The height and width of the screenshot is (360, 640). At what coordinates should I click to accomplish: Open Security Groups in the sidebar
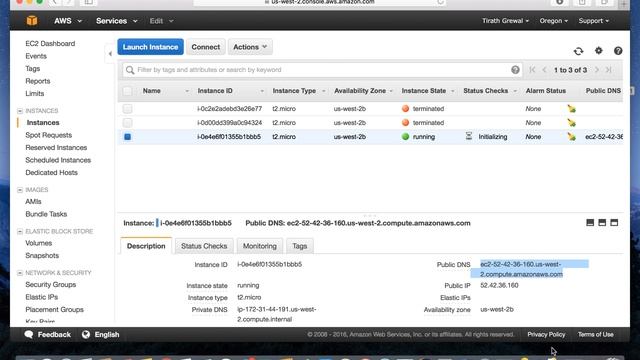click(51, 284)
